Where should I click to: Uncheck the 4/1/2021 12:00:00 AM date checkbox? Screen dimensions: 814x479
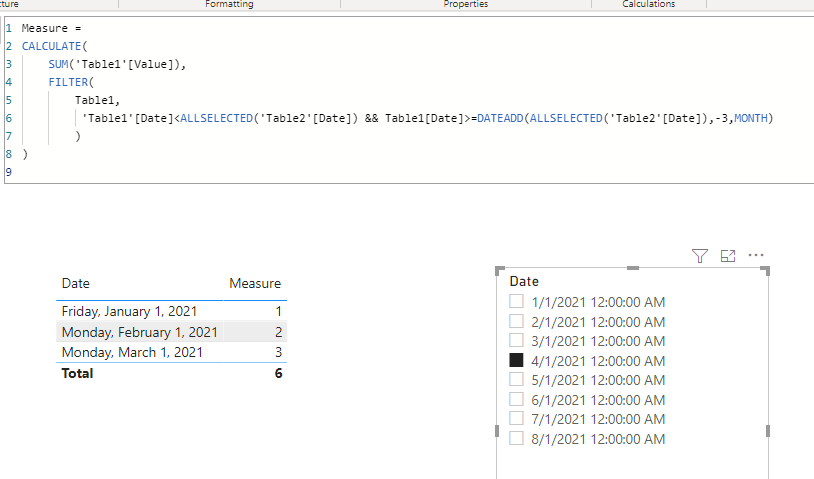pos(516,360)
